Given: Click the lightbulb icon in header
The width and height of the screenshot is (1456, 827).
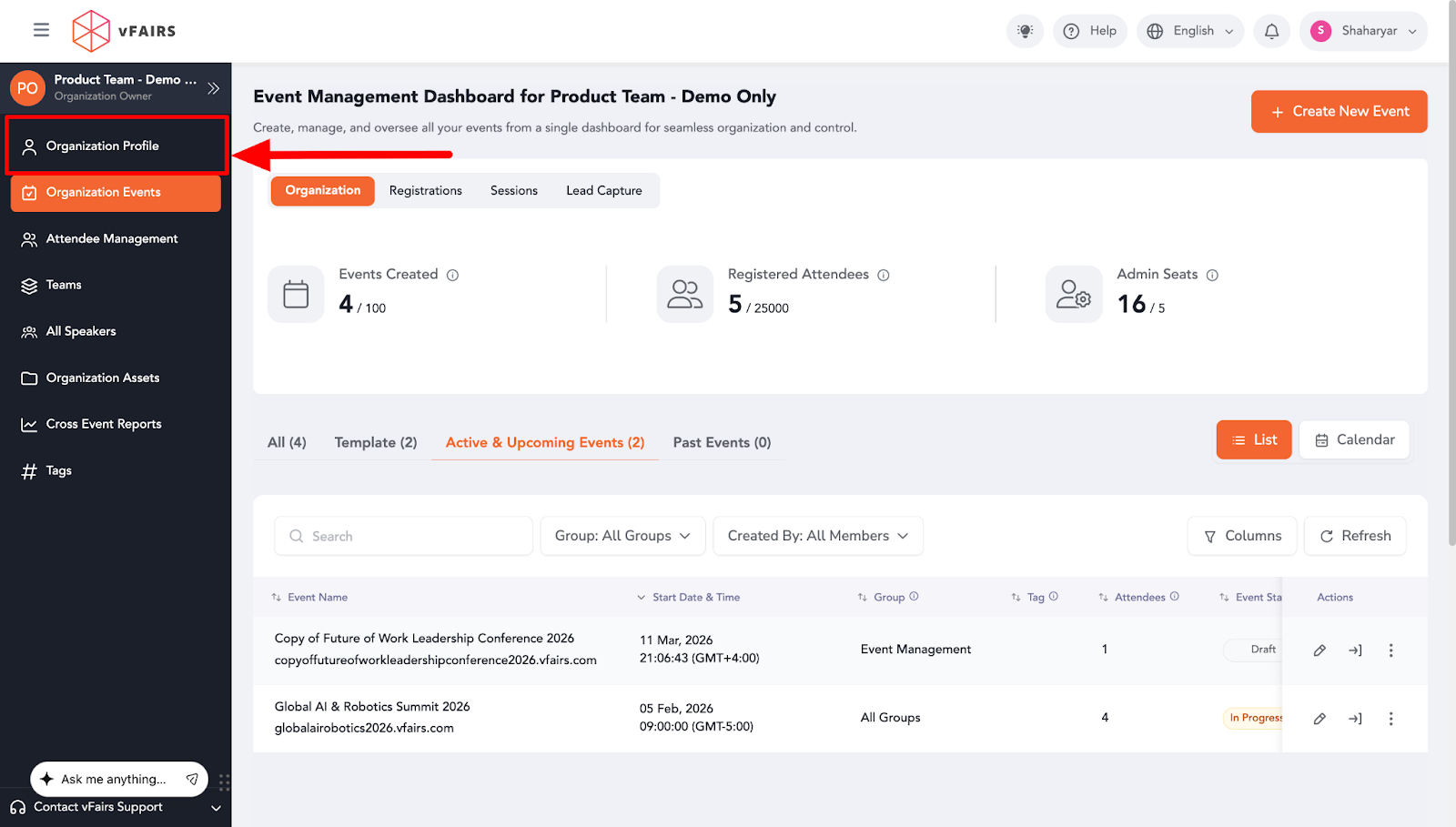Looking at the screenshot, I should pos(1025,31).
